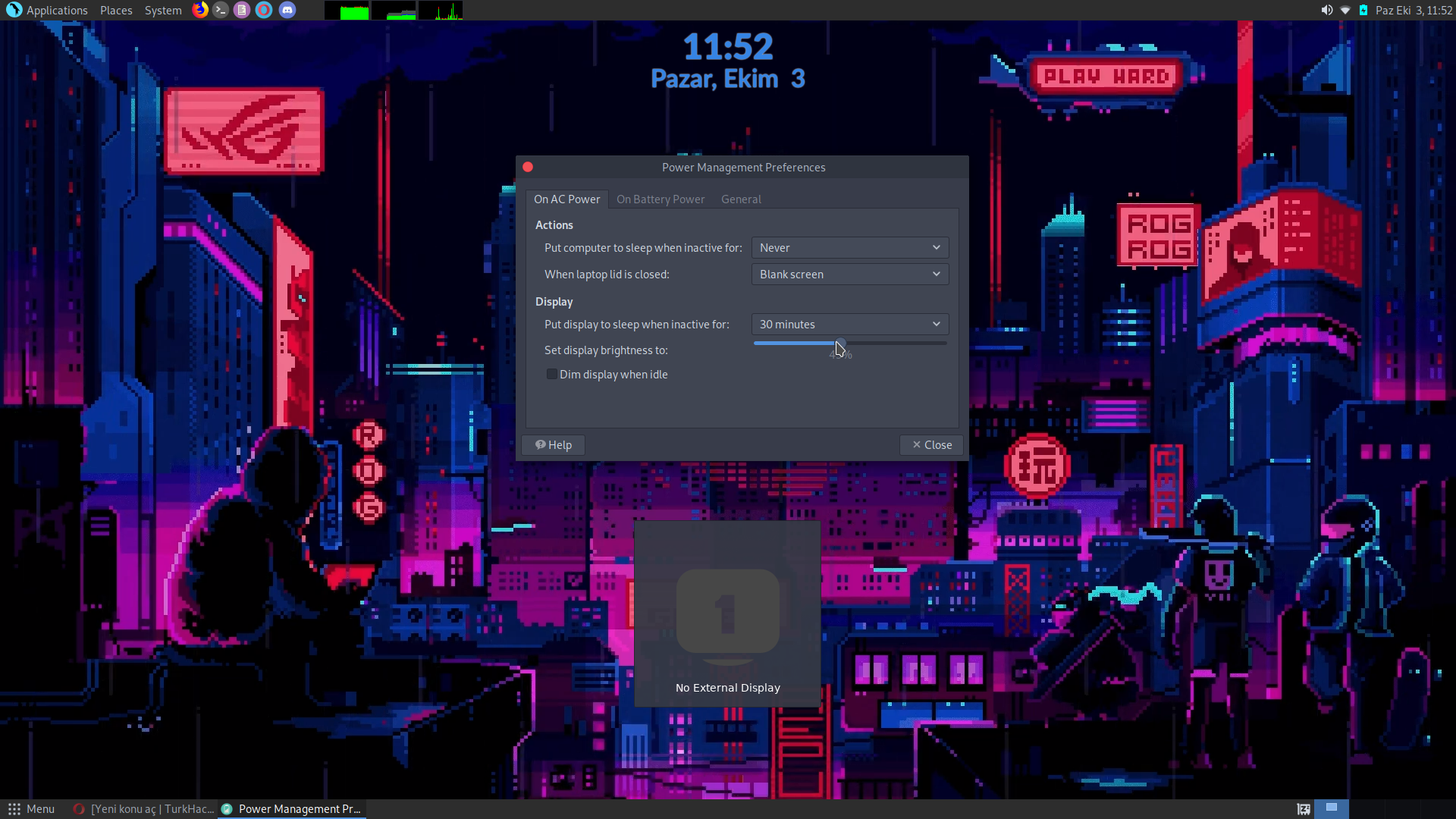
Task: Open the purple text editor launcher
Action: [x=242, y=10]
